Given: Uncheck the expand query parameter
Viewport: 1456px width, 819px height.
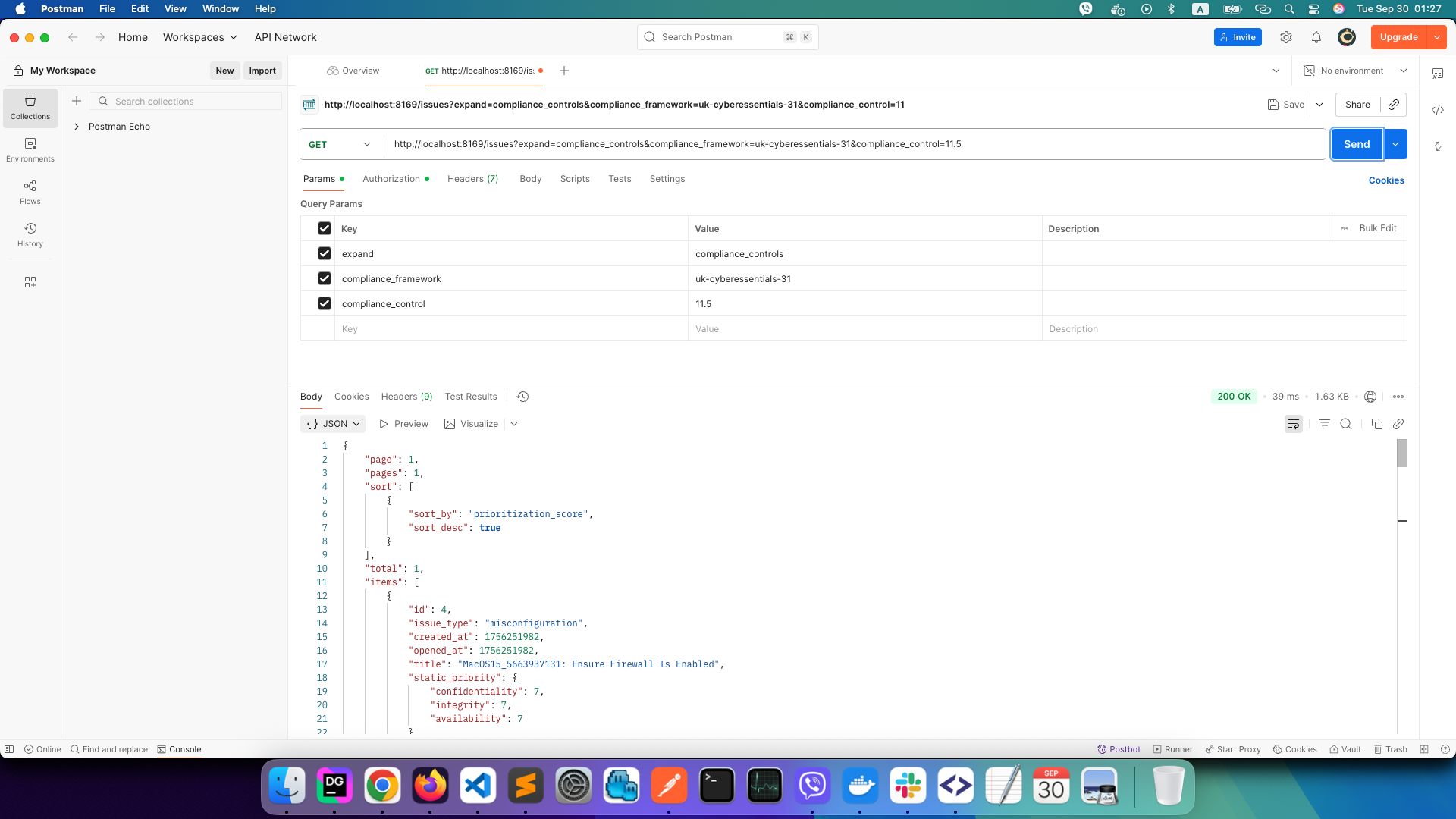Looking at the screenshot, I should (x=325, y=253).
